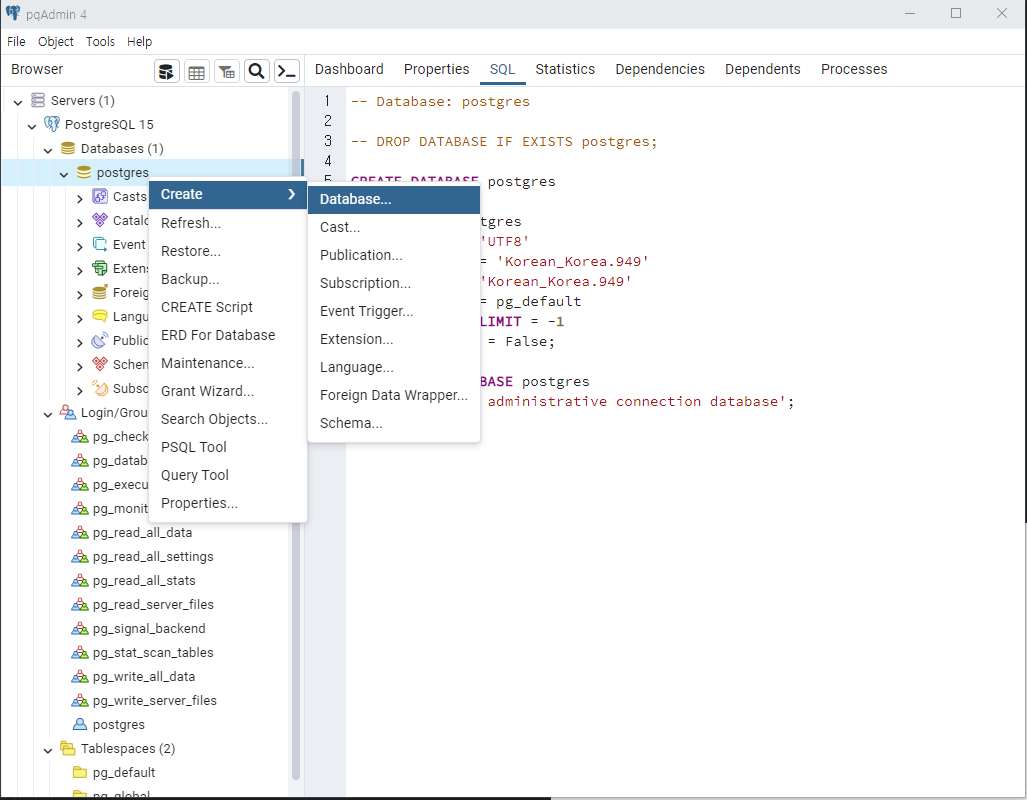Select Query Tool from the context menu
1027x800 pixels.
pos(228,475)
